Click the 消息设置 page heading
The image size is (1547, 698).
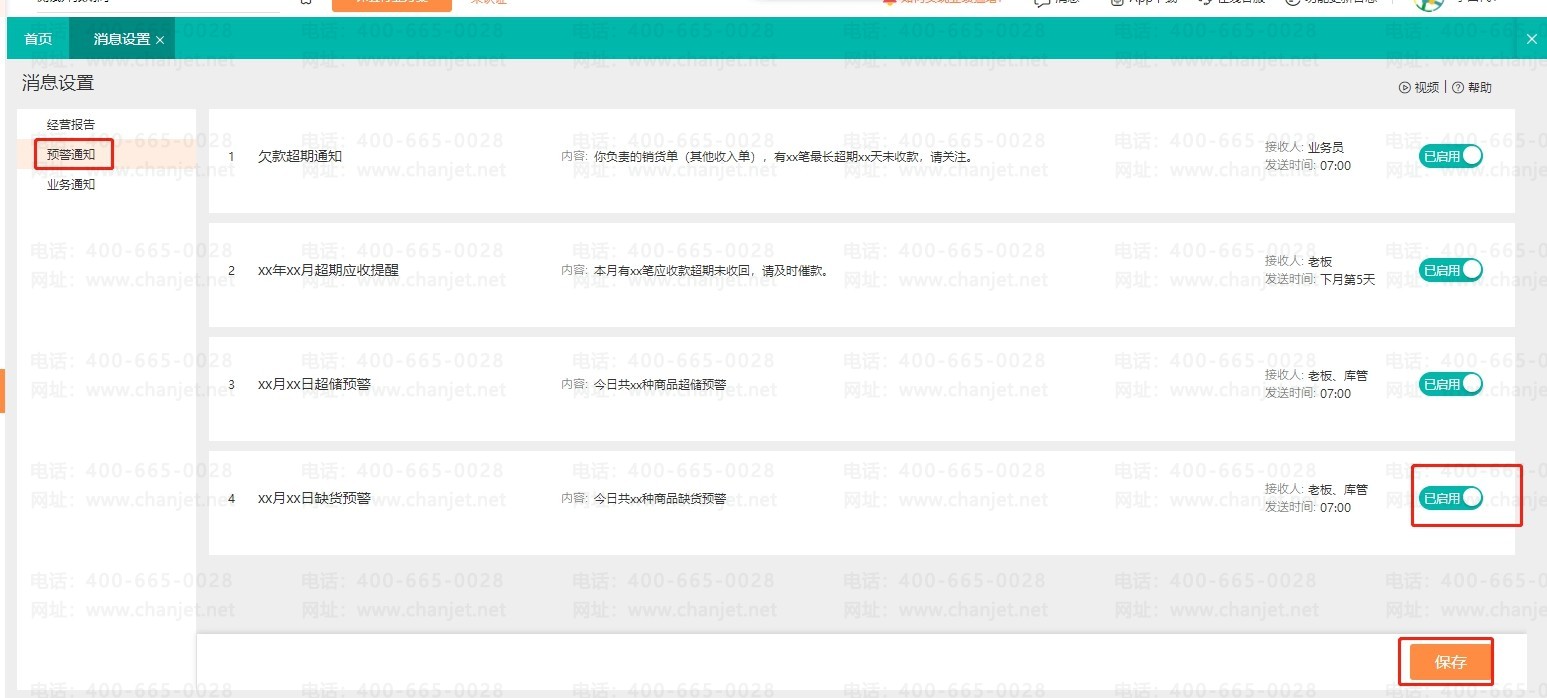58,83
